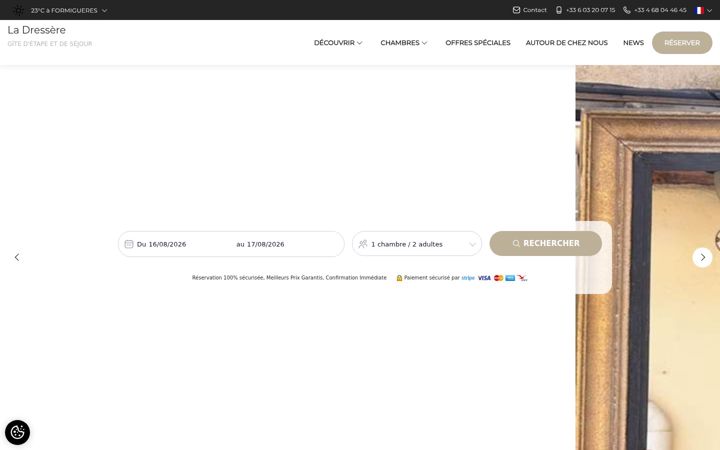
Task: Expand the Découvrir chevron arrow
Action: [360, 43]
